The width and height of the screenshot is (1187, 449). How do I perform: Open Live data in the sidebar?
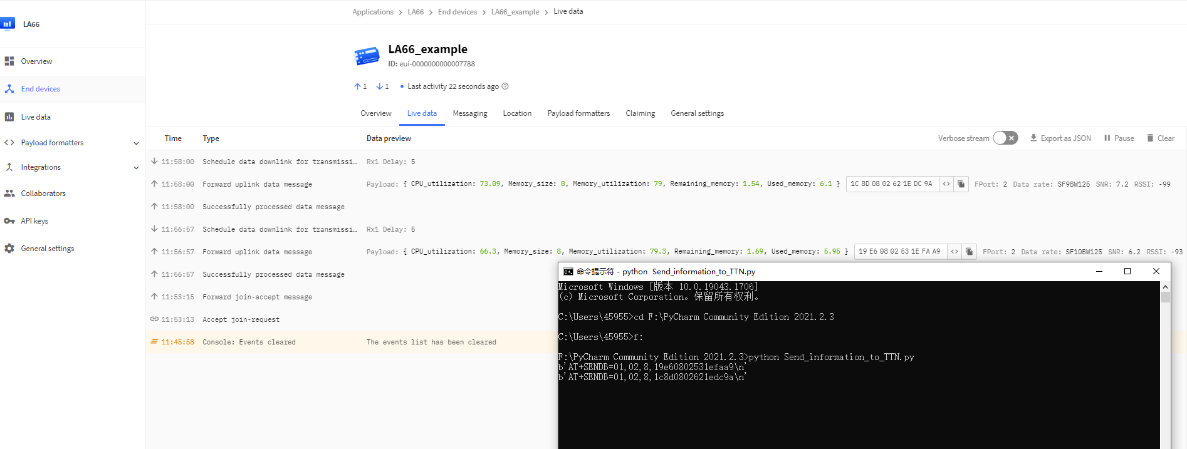tap(36, 117)
